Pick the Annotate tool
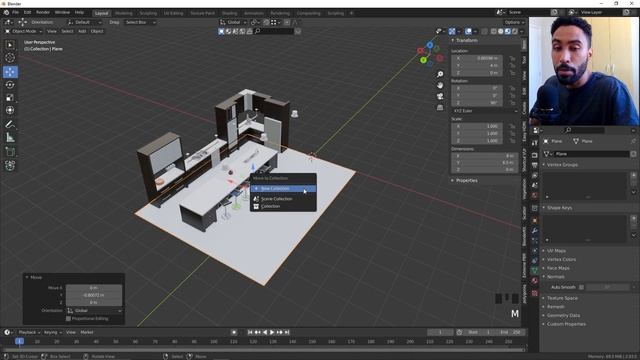The image size is (640, 360). (x=10, y=124)
